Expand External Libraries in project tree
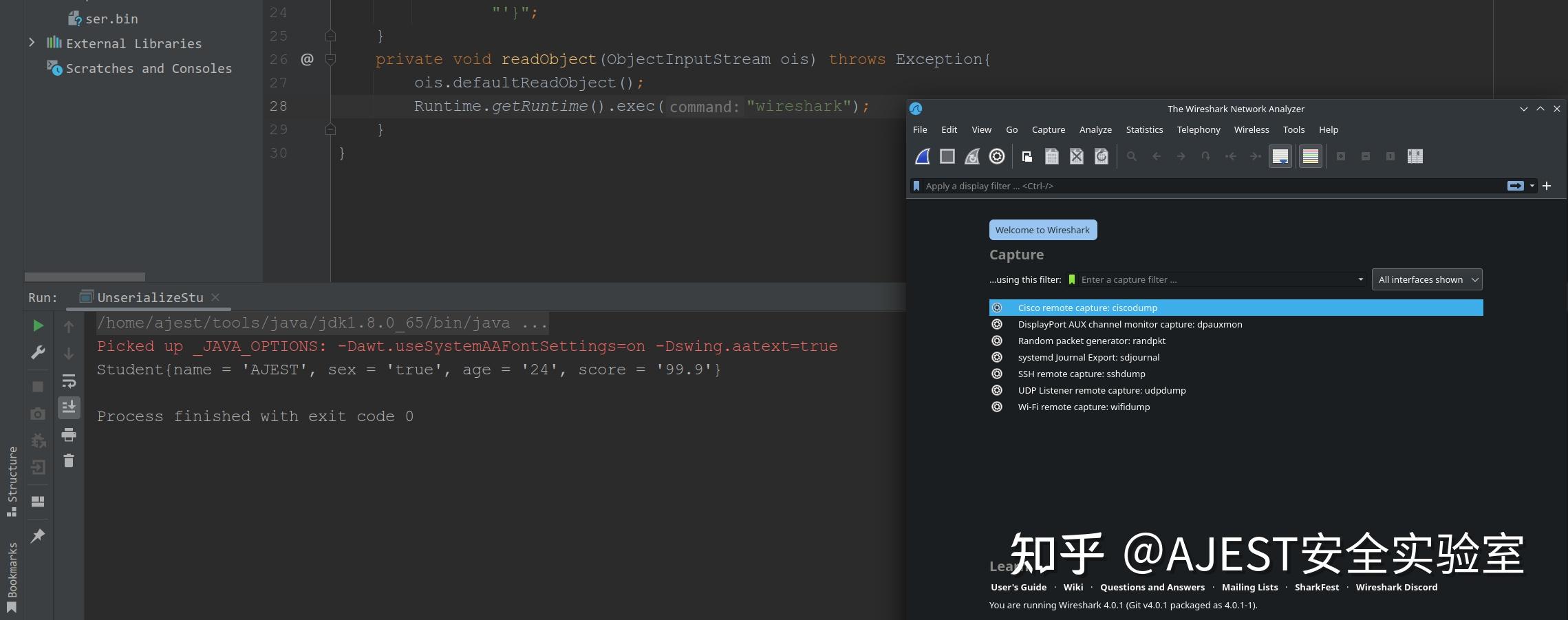 coord(32,43)
